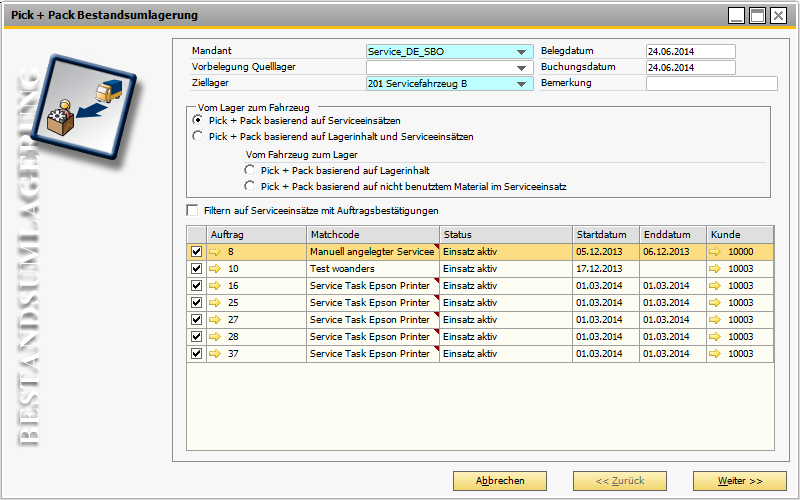This screenshot has width=800, height=500.
Task: Click the link arrow for order 8
Action: click(215, 252)
